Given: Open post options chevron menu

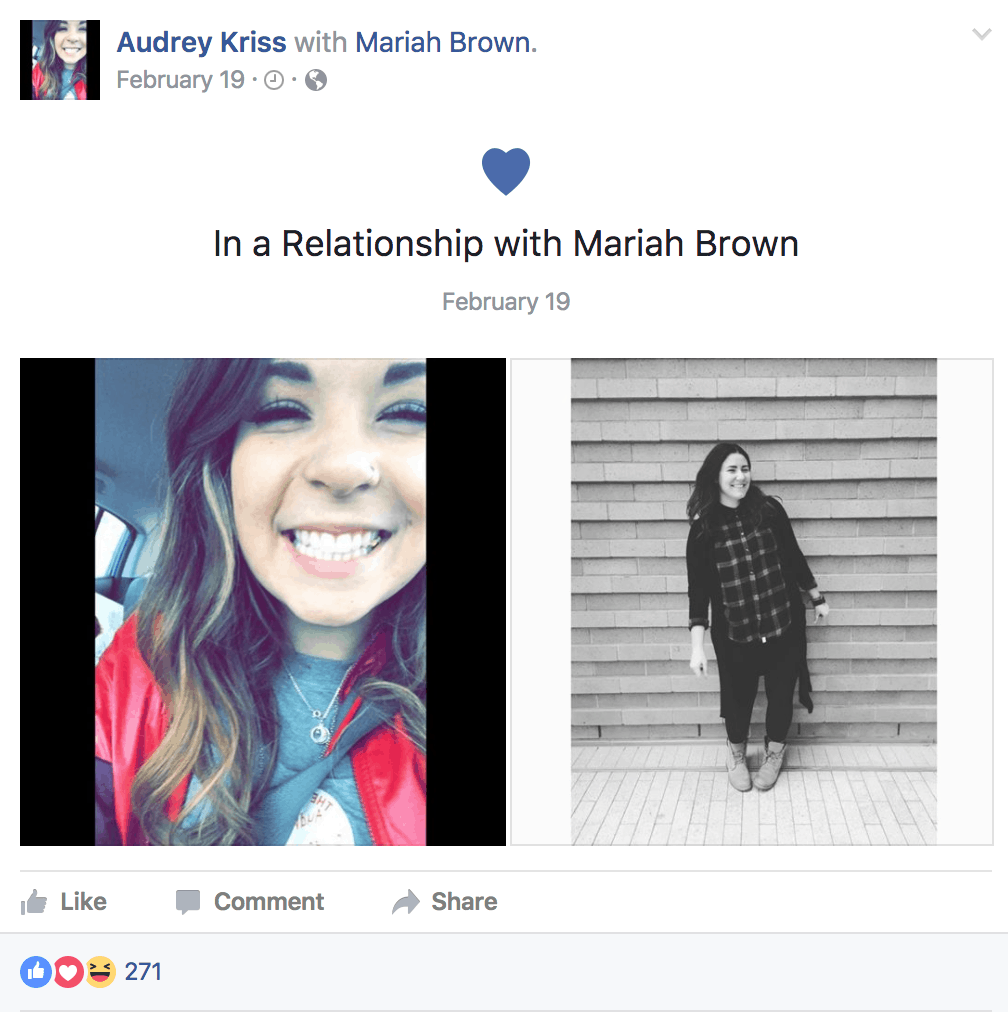Looking at the screenshot, I should point(982,34).
